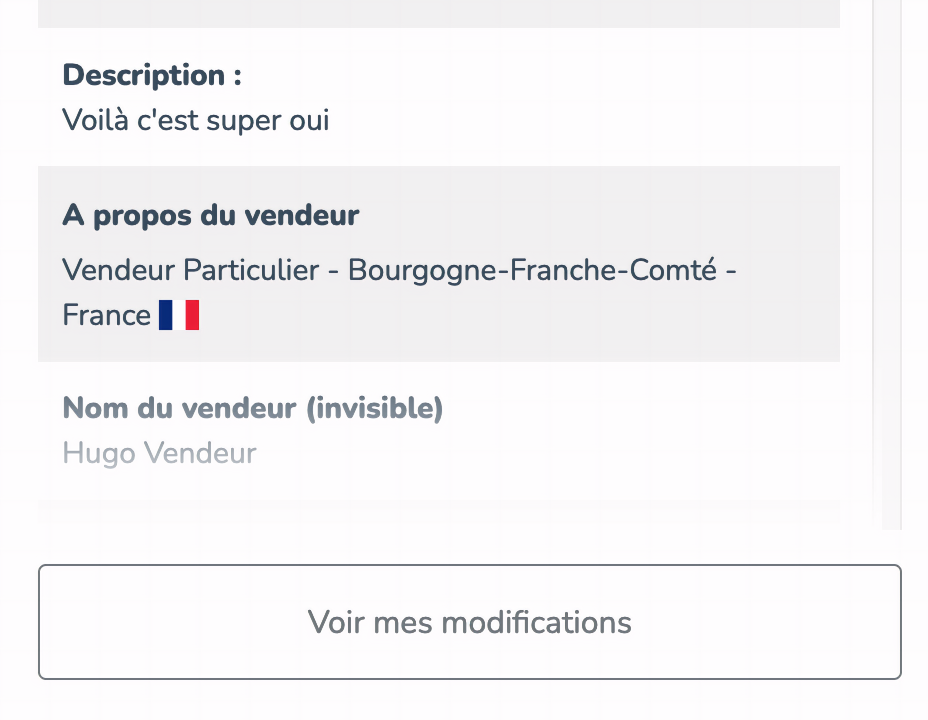The width and height of the screenshot is (928, 720).
Task: Click the word (invisible) in the label
Action: [x=375, y=408]
